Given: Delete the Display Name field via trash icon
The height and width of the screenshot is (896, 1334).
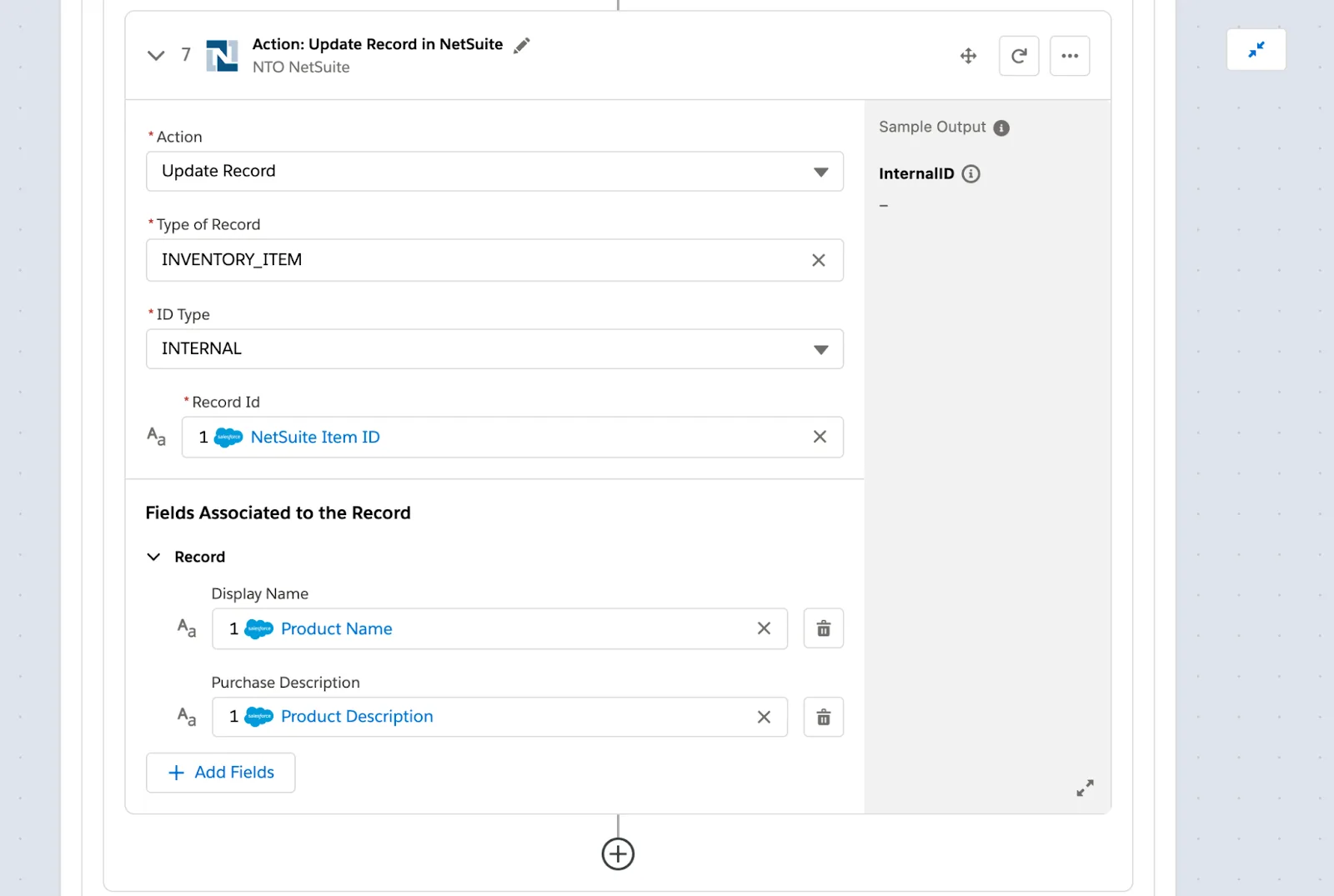Looking at the screenshot, I should [x=823, y=628].
